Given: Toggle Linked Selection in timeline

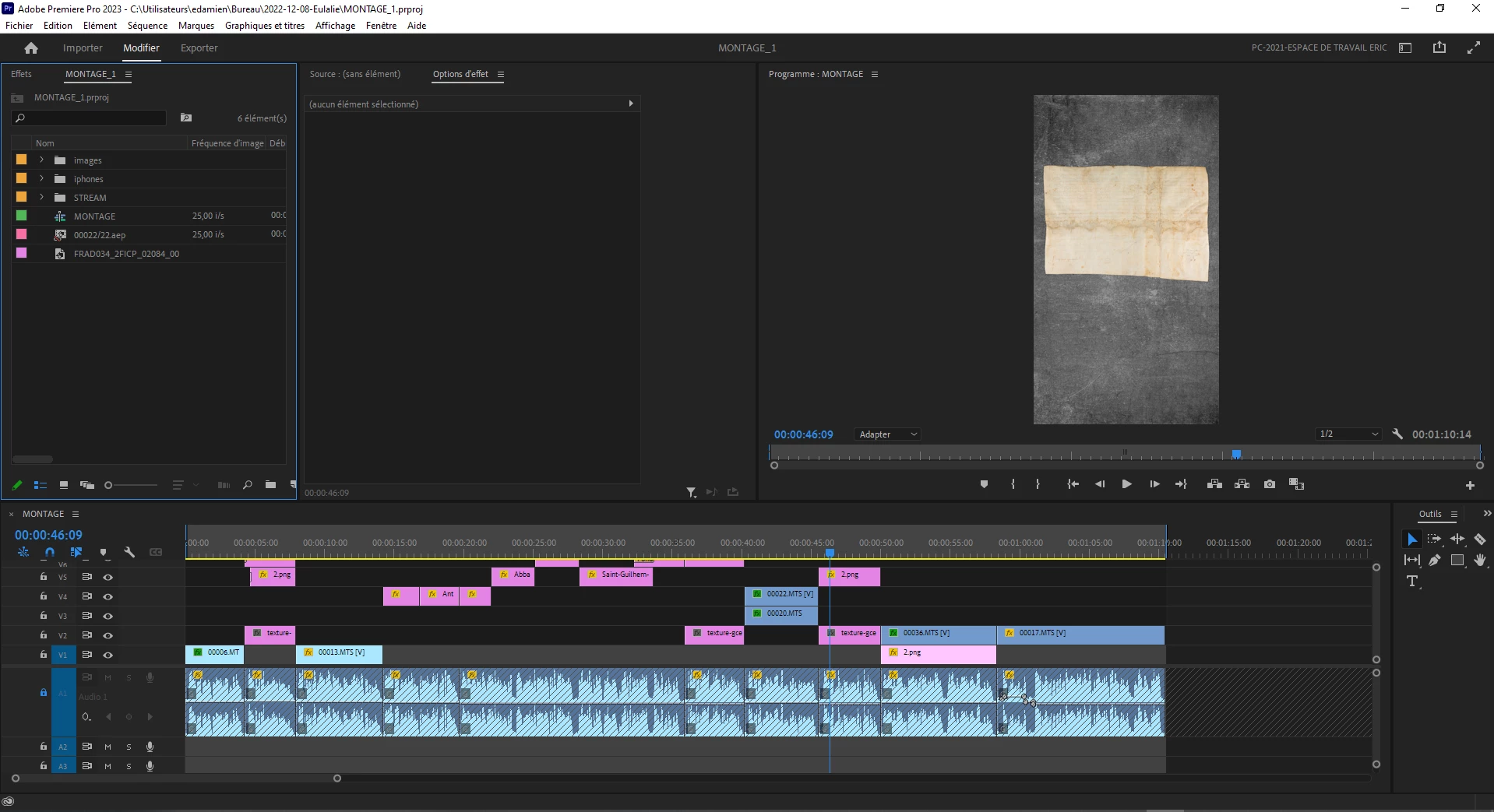Looking at the screenshot, I should coord(76,552).
